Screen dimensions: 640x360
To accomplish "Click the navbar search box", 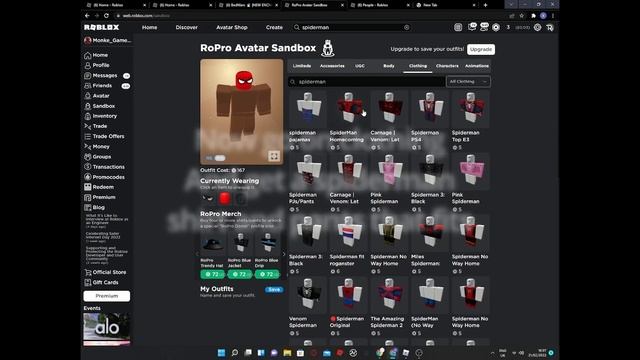I will click(x=352, y=27).
